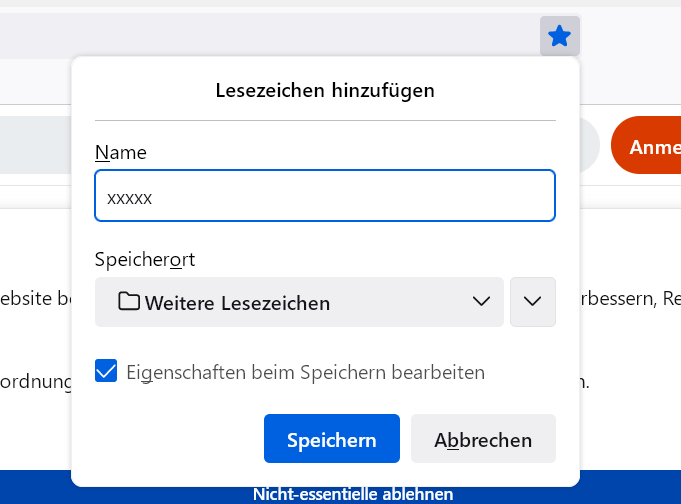Click the blue bookmark star icon
681x504 pixels.
click(560, 37)
